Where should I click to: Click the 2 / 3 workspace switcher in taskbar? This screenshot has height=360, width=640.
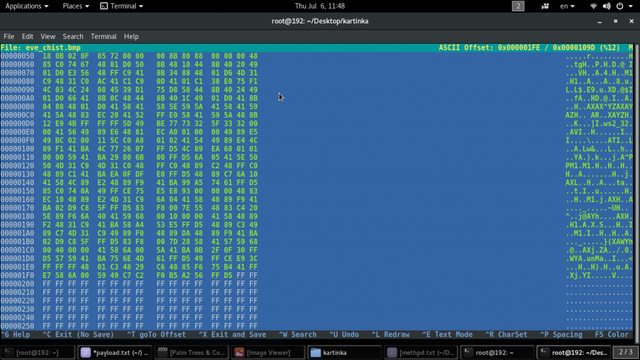tap(626, 352)
